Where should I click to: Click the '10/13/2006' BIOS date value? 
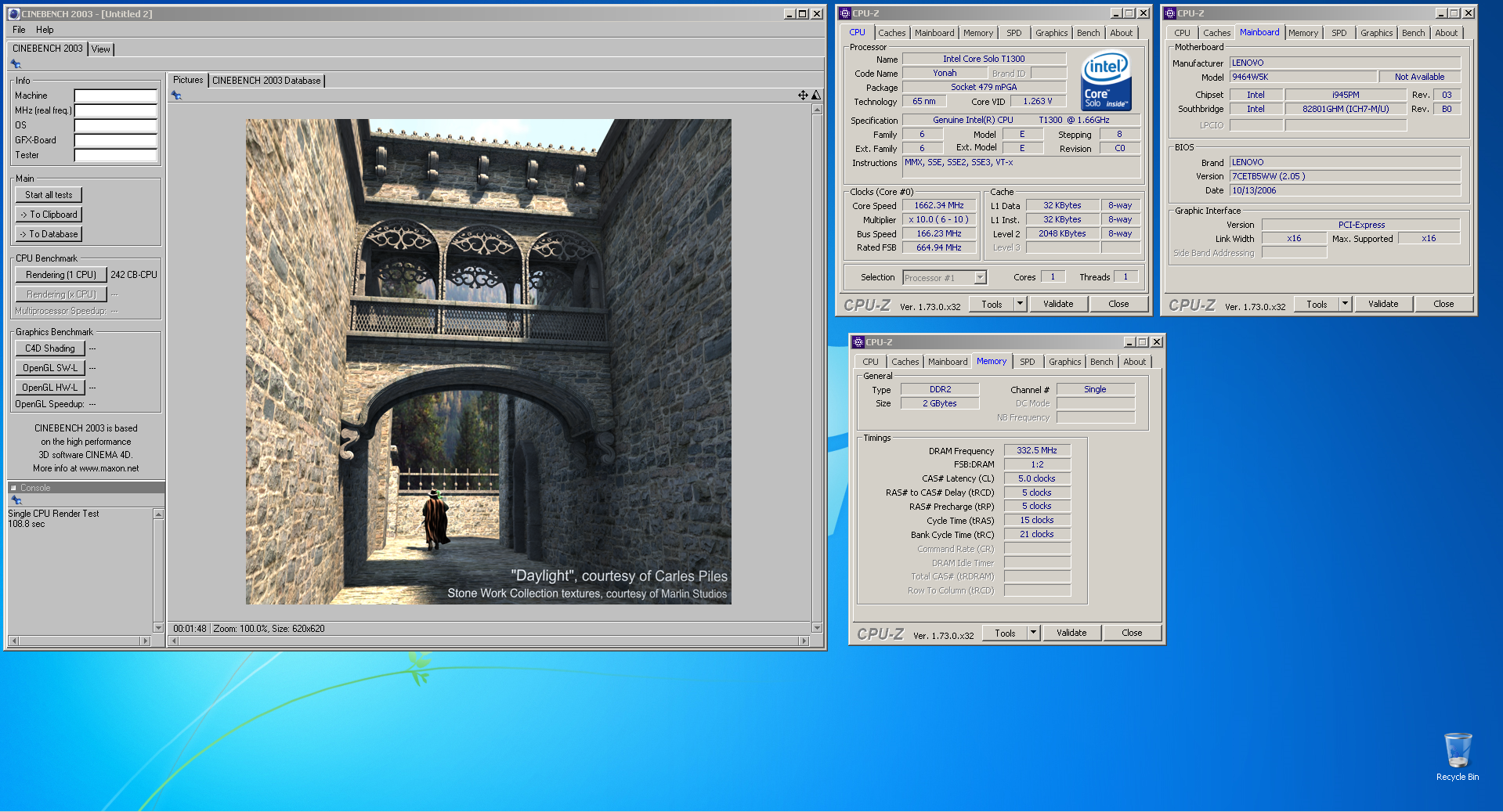[1345, 190]
